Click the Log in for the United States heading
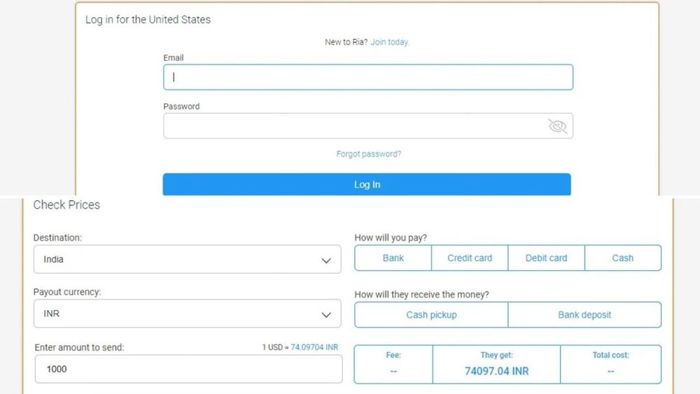The image size is (700, 394). click(x=148, y=20)
